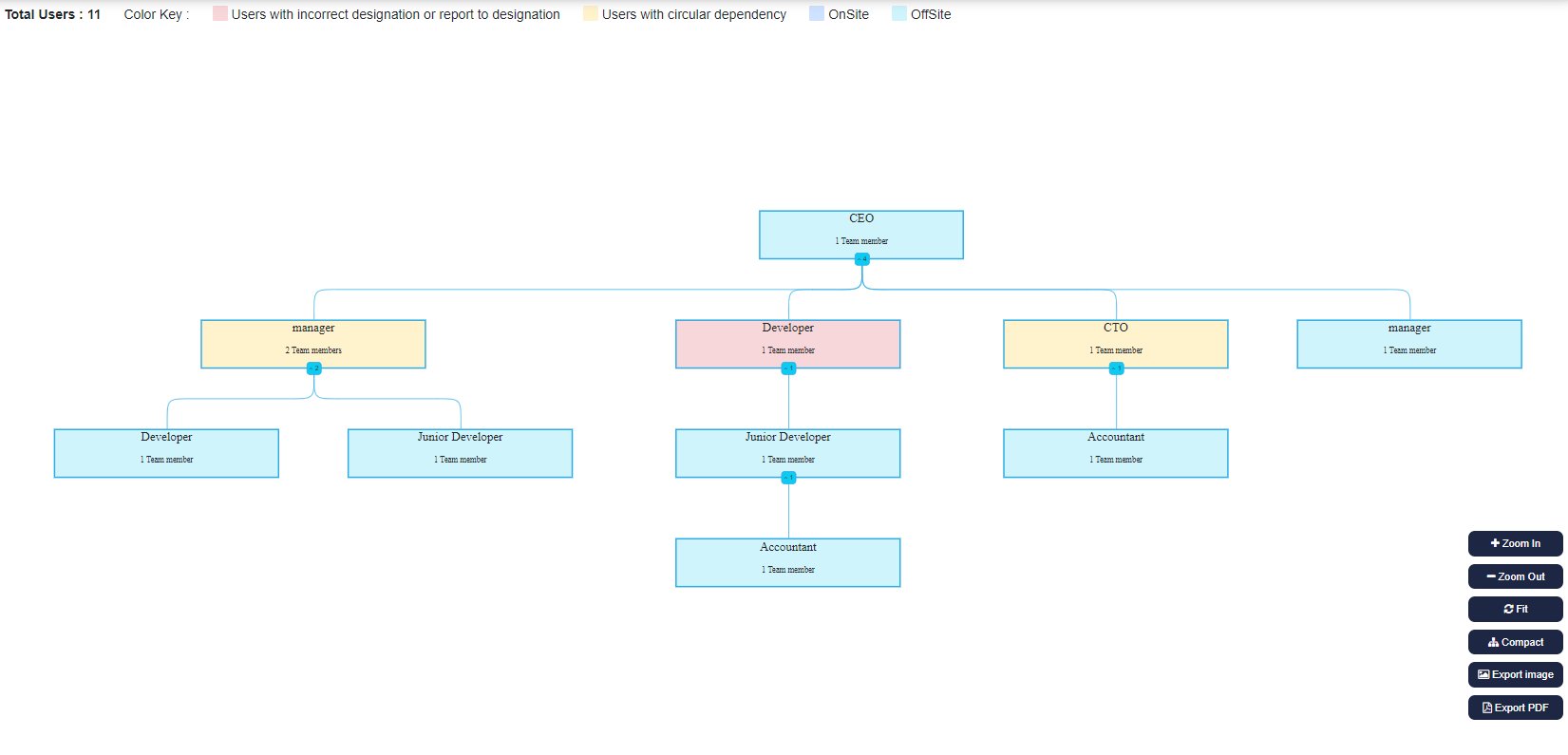
Task: Select the rightmost blue manager node
Action: (1408, 343)
